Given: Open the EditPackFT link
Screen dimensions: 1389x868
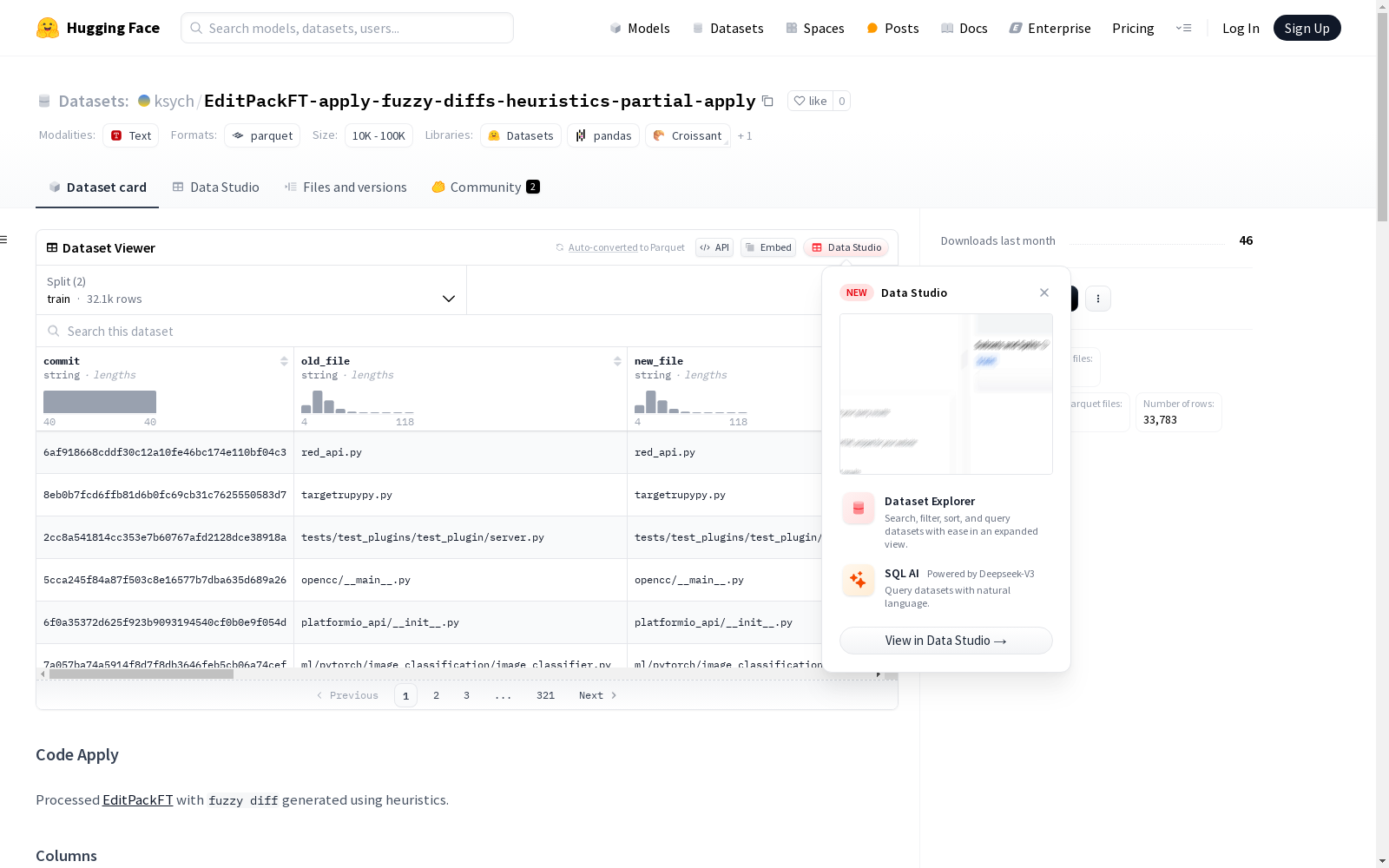Looking at the screenshot, I should pyautogui.click(x=137, y=800).
